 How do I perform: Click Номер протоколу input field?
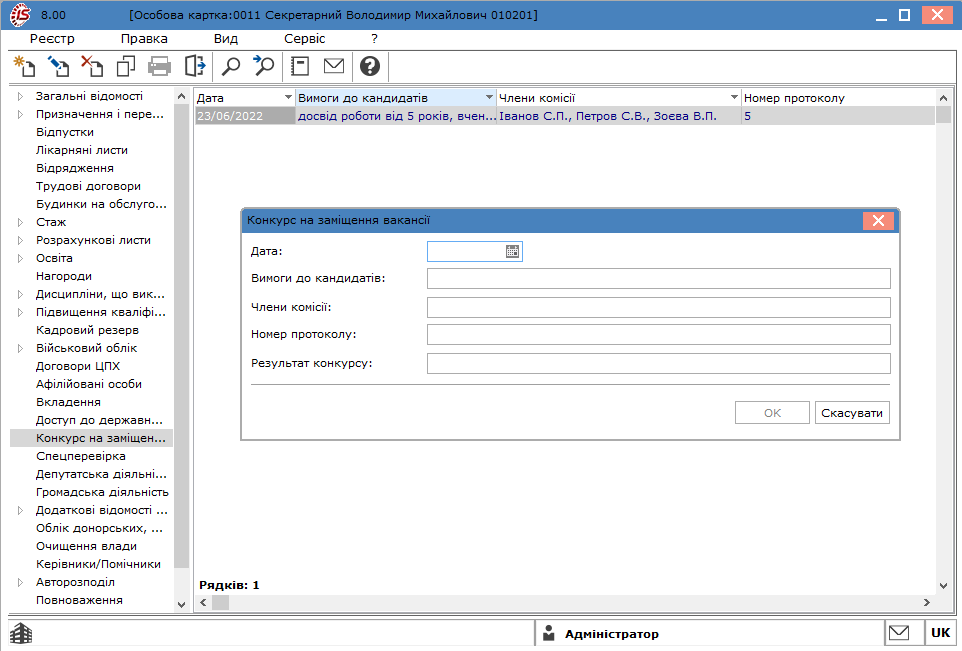pos(659,334)
